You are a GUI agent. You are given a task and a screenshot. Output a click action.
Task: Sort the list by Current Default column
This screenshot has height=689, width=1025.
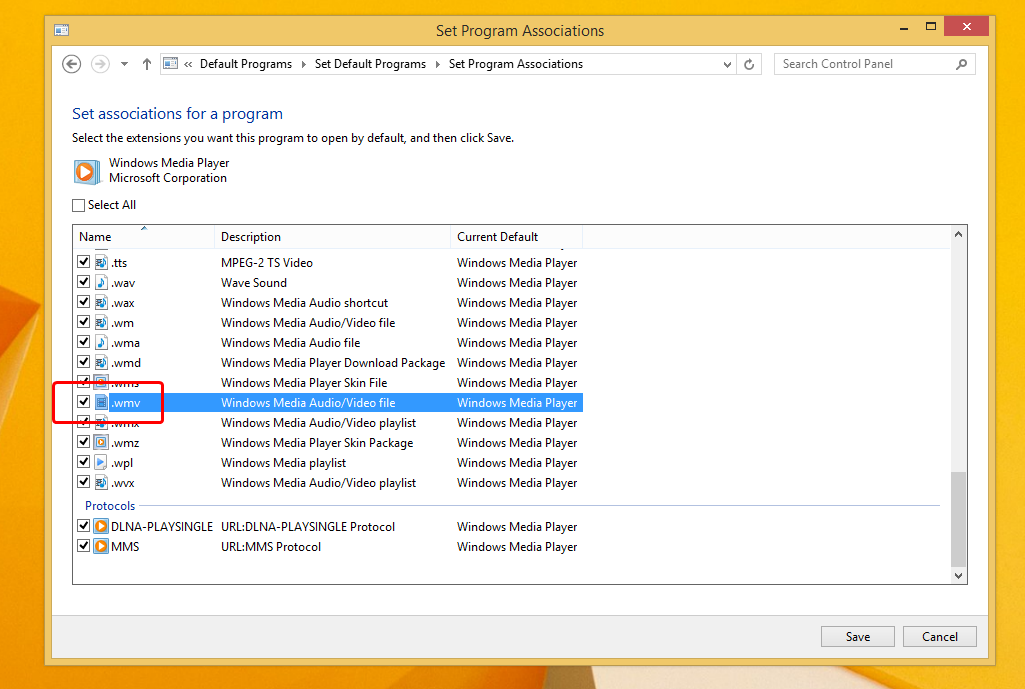click(x=516, y=237)
